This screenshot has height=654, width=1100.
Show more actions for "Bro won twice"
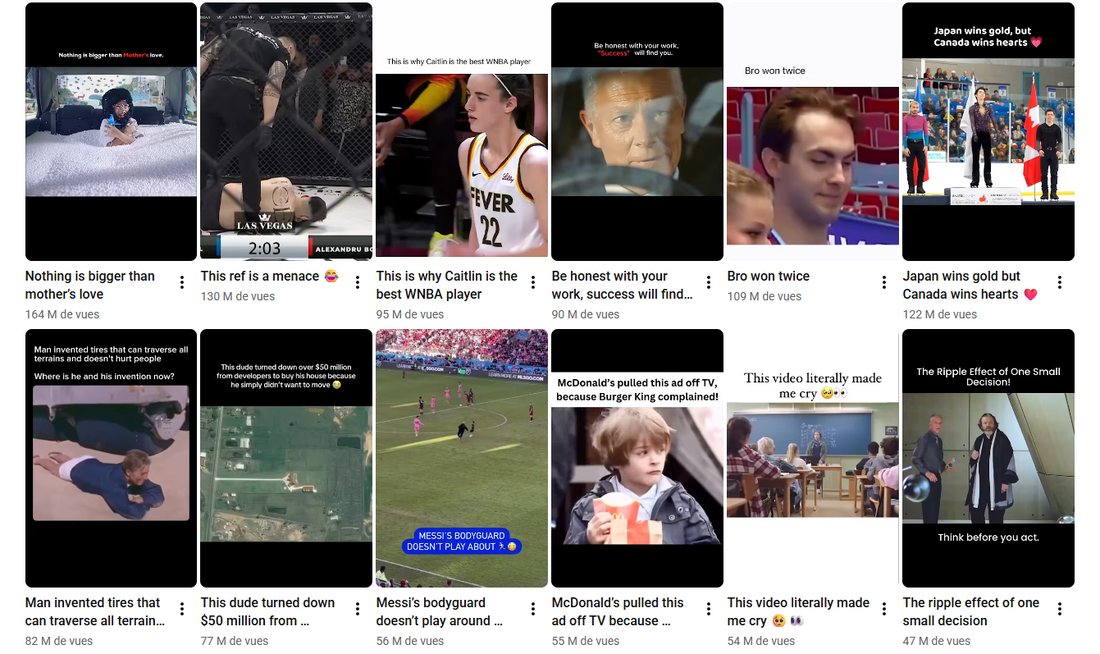pos(884,283)
